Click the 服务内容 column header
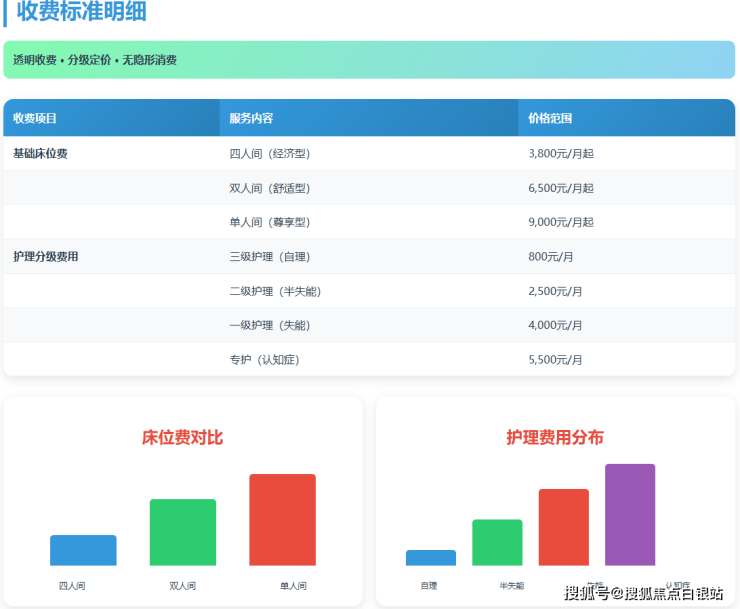This screenshot has height=609, width=740. tap(251, 118)
